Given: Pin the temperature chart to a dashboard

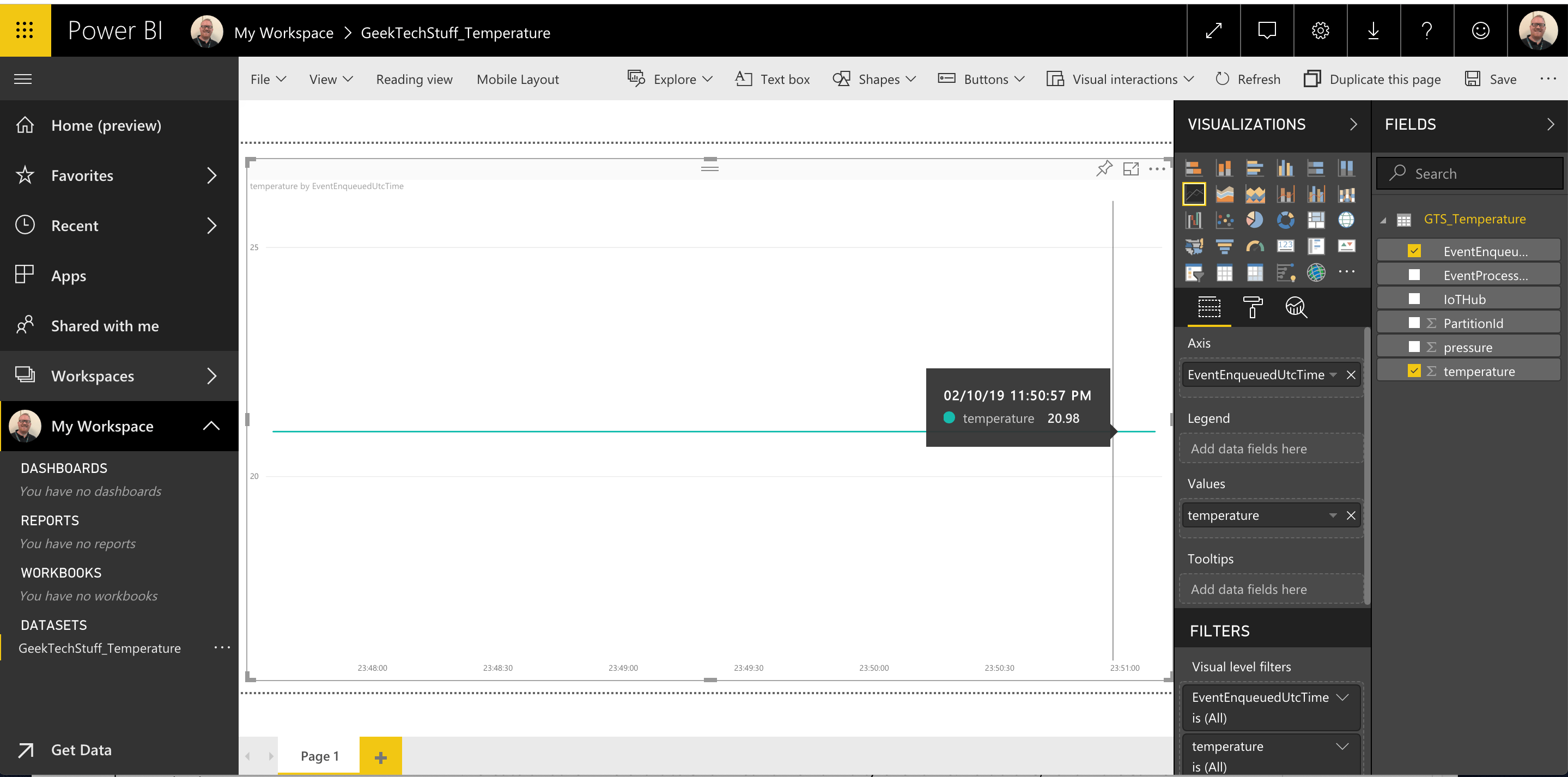Looking at the screenshot, I should pyautogui.click(x=1104, y=169).
